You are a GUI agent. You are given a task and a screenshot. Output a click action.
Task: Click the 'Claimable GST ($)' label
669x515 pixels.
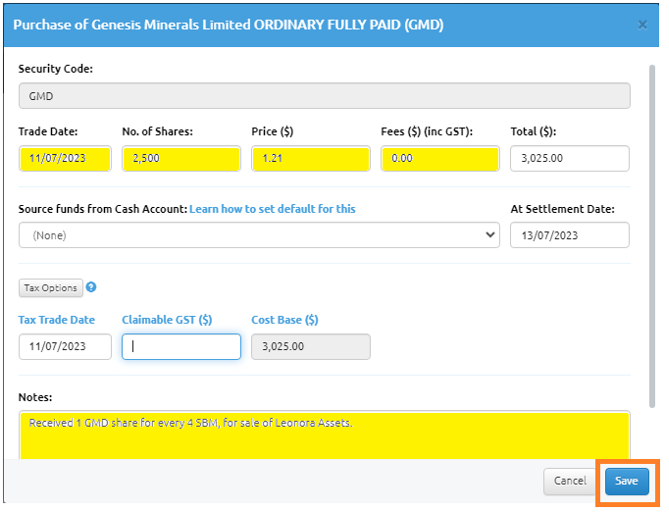tap(167, 320)
